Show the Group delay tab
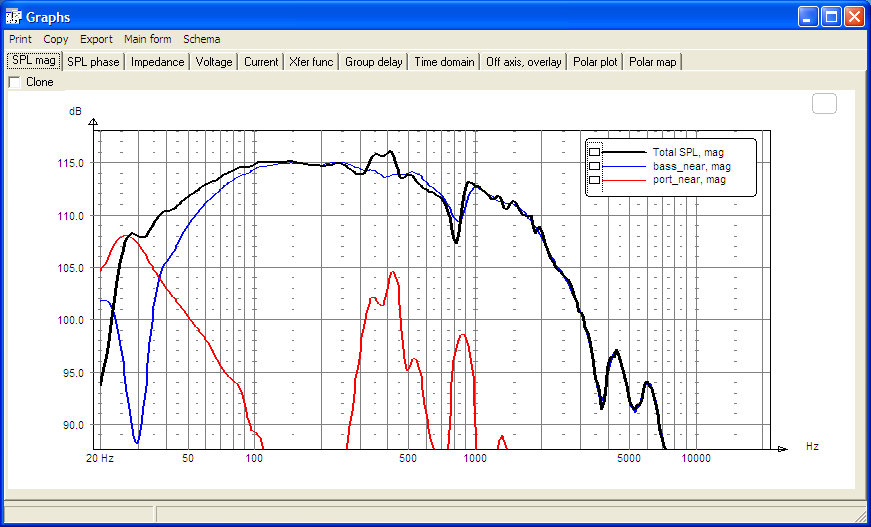871x527 pixels. [374, 62]
